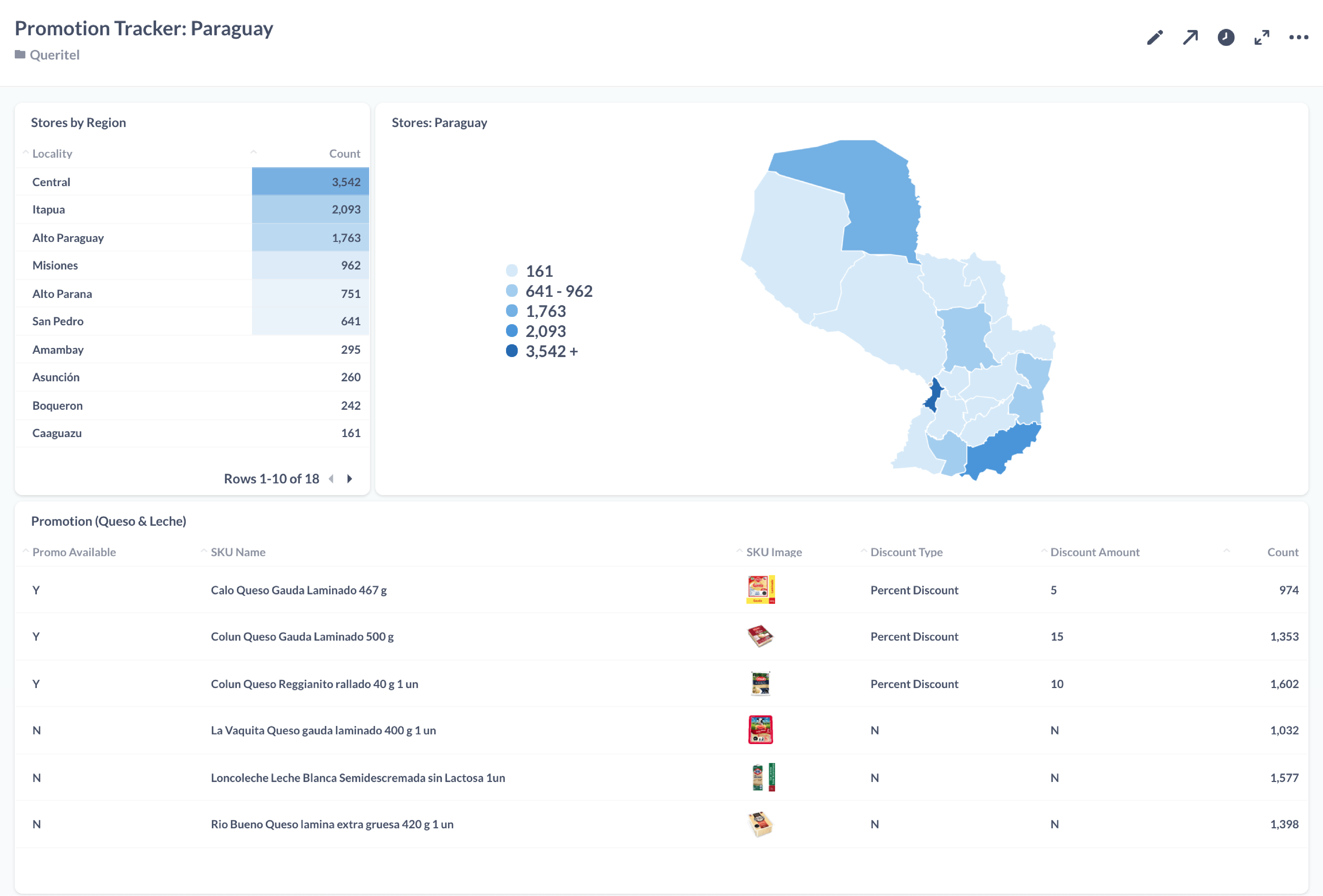Open the clock auto-refresh icon
The width and height of the screenshot is (1323, 896).
click(x=1226, y=37)
